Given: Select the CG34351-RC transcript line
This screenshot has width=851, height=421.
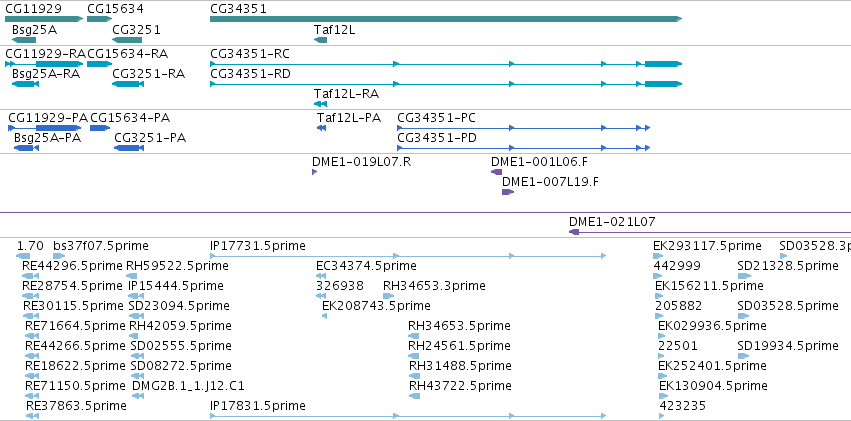Looking at the screenshot, I should pyautogui.click(x=446, y=64).
